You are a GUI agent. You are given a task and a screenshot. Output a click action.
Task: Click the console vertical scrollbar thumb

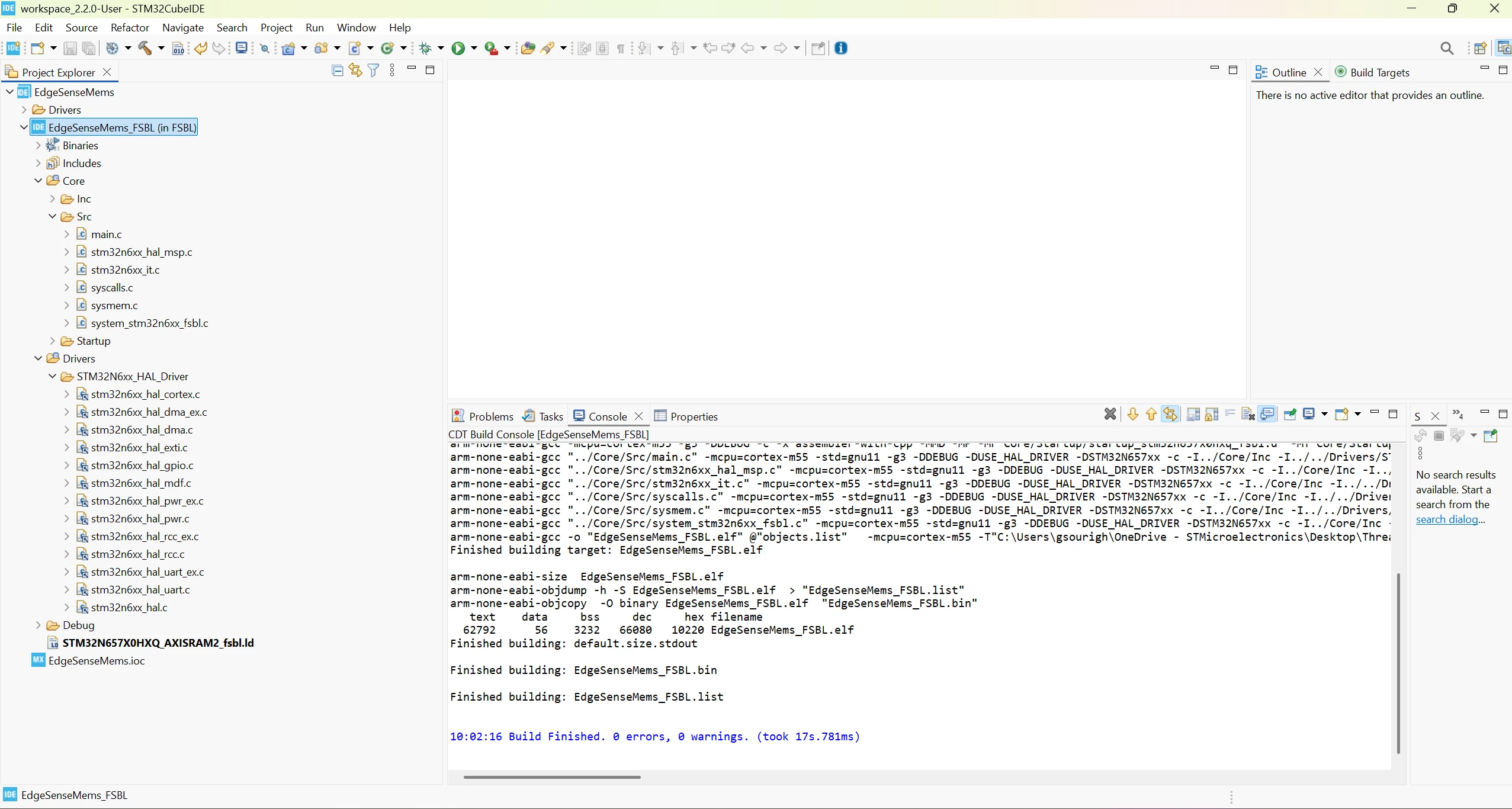[1398, 663]
